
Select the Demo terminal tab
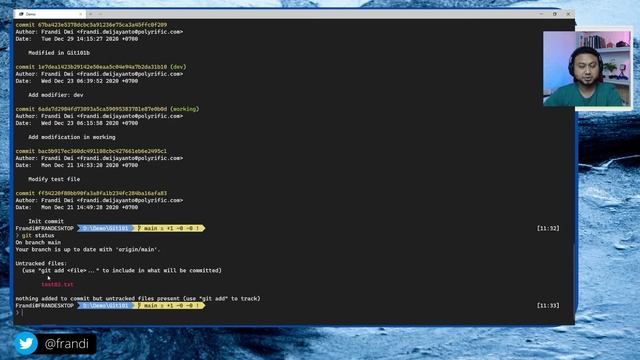[49, 14]
